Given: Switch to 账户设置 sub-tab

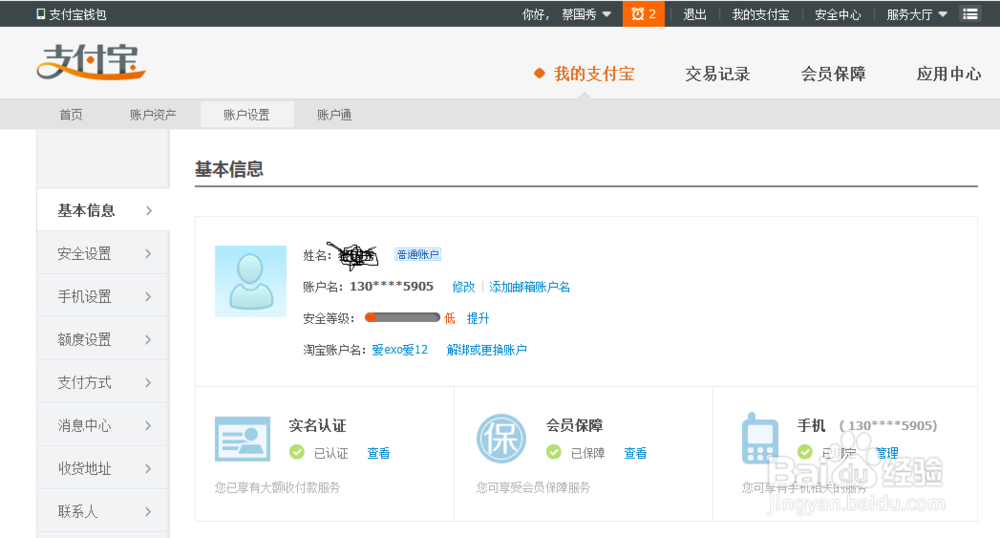Looking at the screenshot, I should pos(247,115).
